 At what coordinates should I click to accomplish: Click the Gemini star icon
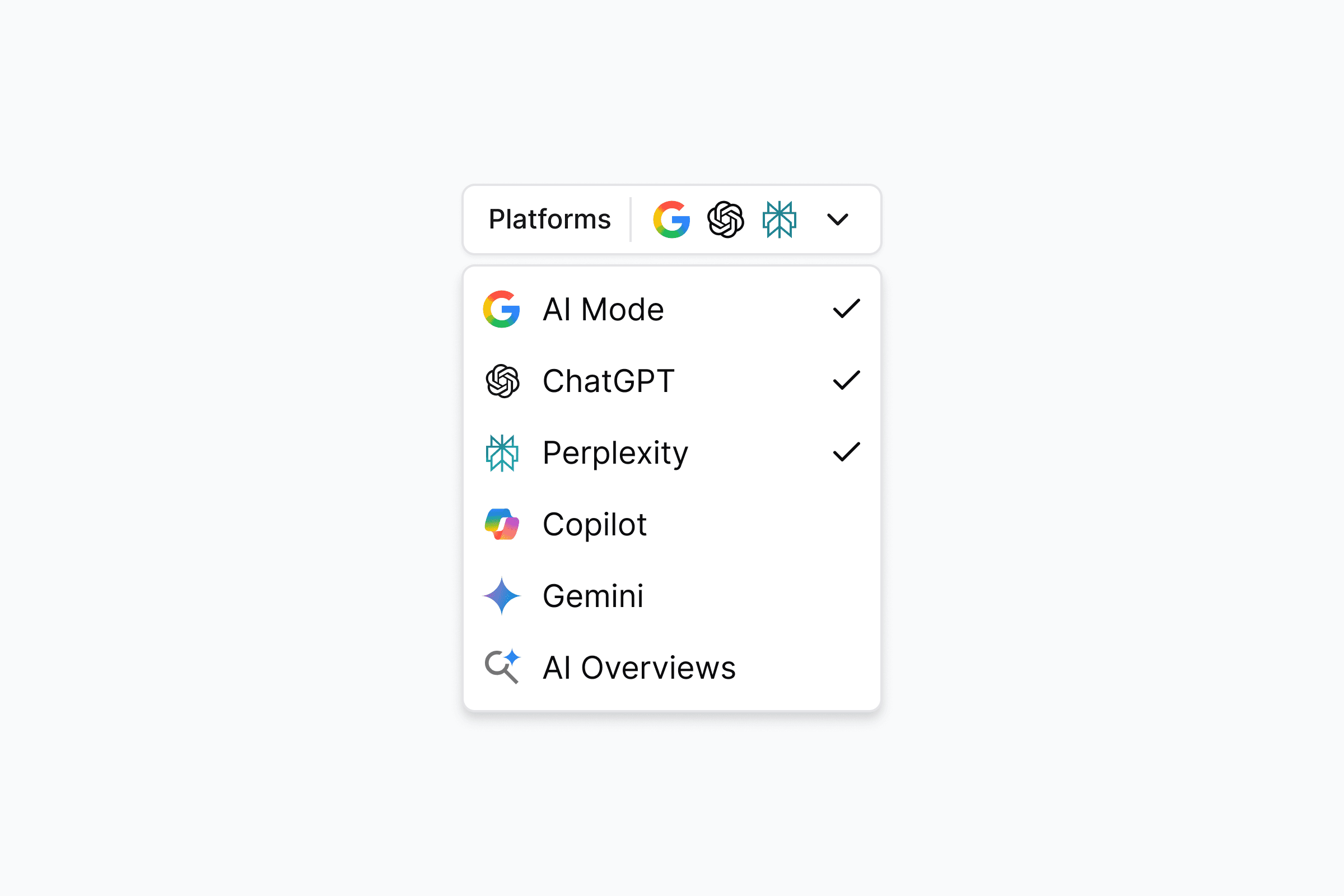pyautogui.click(x=502, y=596)
